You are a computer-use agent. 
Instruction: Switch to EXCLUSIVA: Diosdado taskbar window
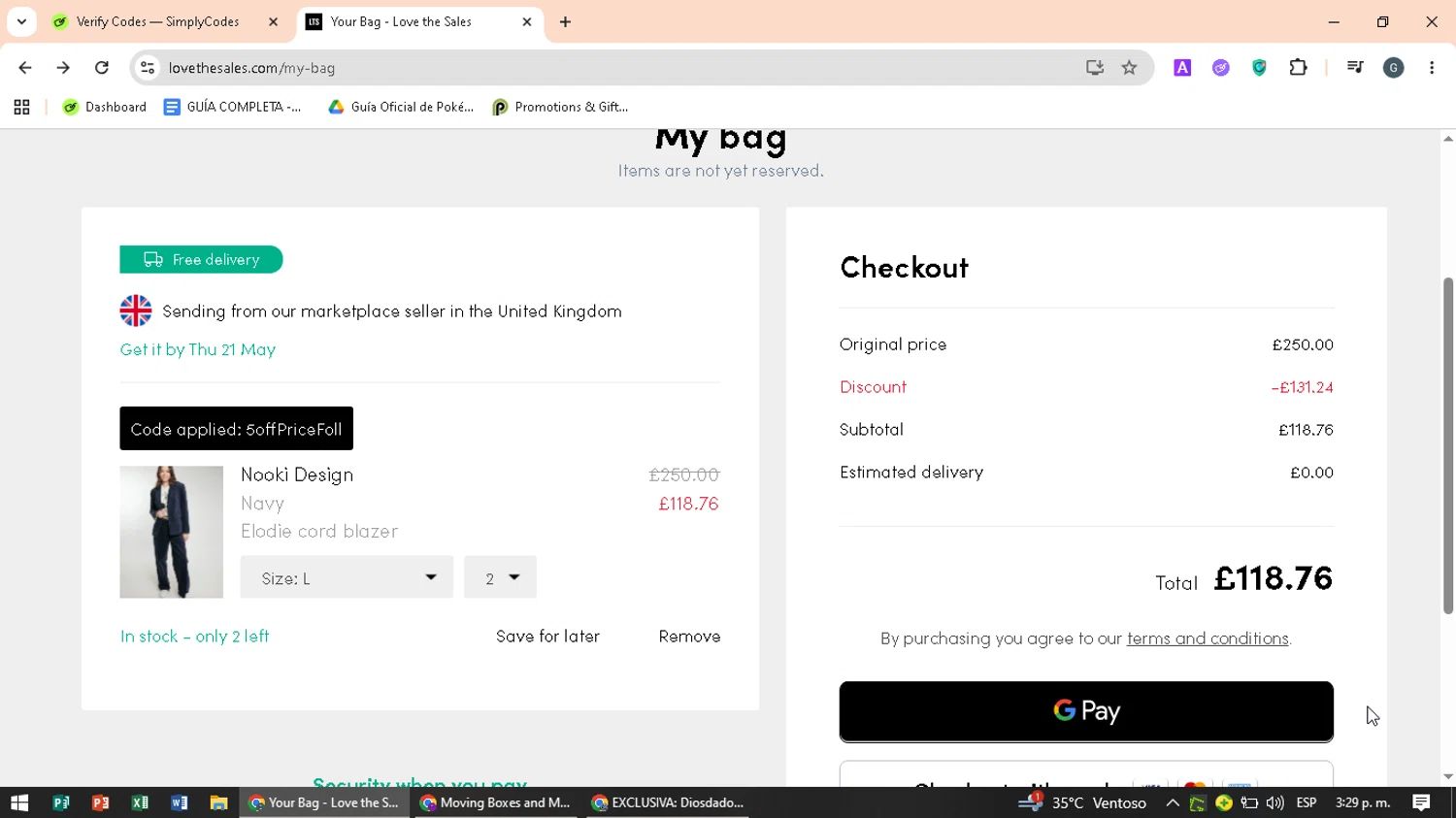[x=670, y=802]
